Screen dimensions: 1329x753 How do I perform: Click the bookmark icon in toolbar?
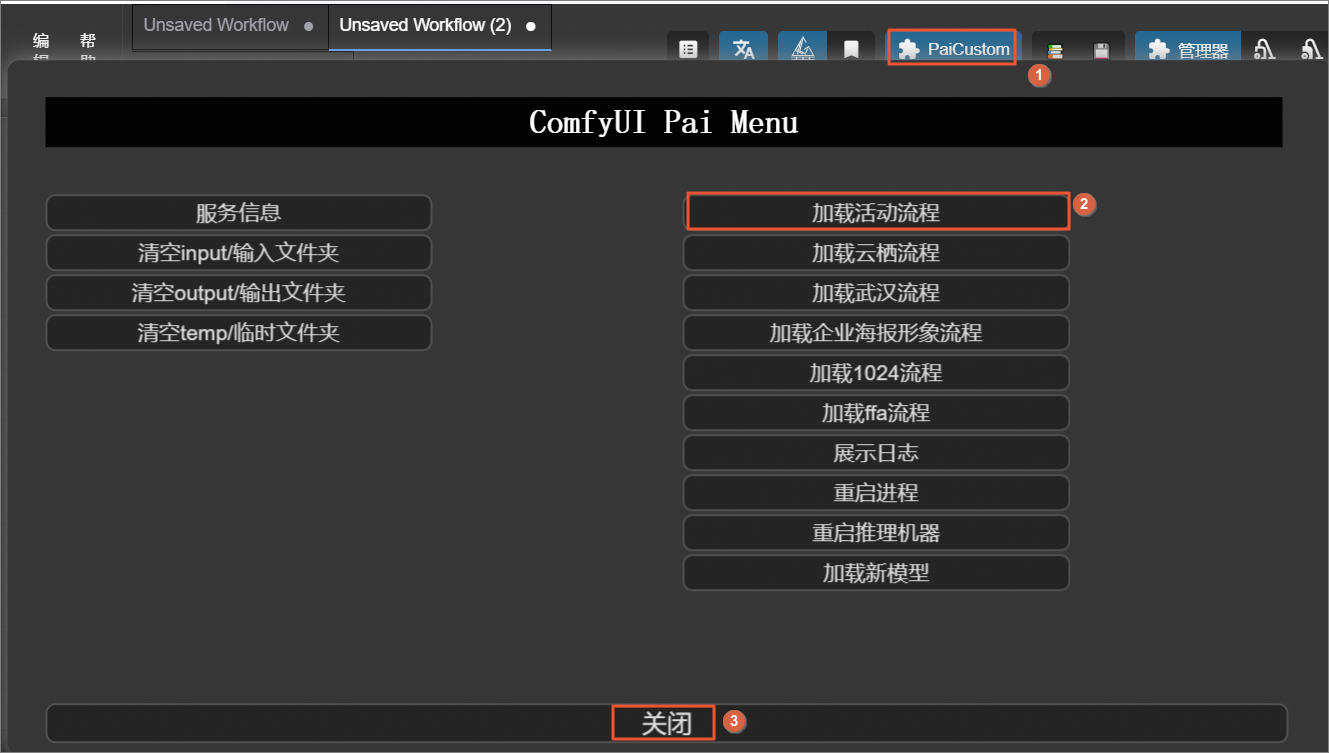coord(851,49)
